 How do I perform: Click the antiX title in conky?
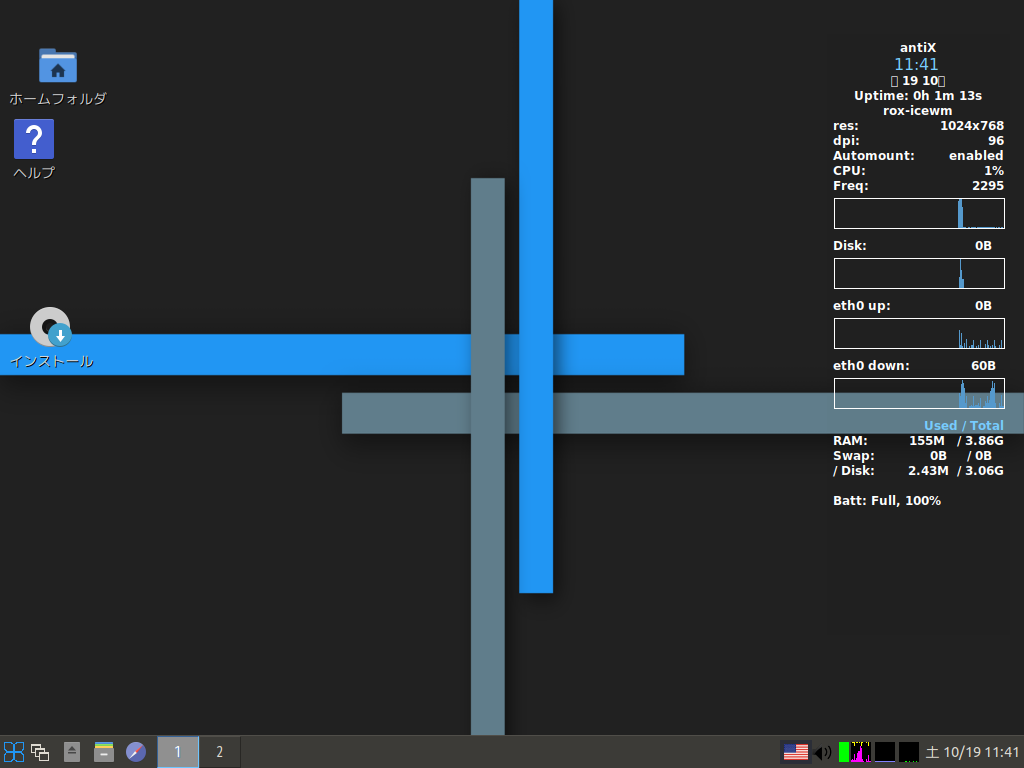tap(918, 48)
